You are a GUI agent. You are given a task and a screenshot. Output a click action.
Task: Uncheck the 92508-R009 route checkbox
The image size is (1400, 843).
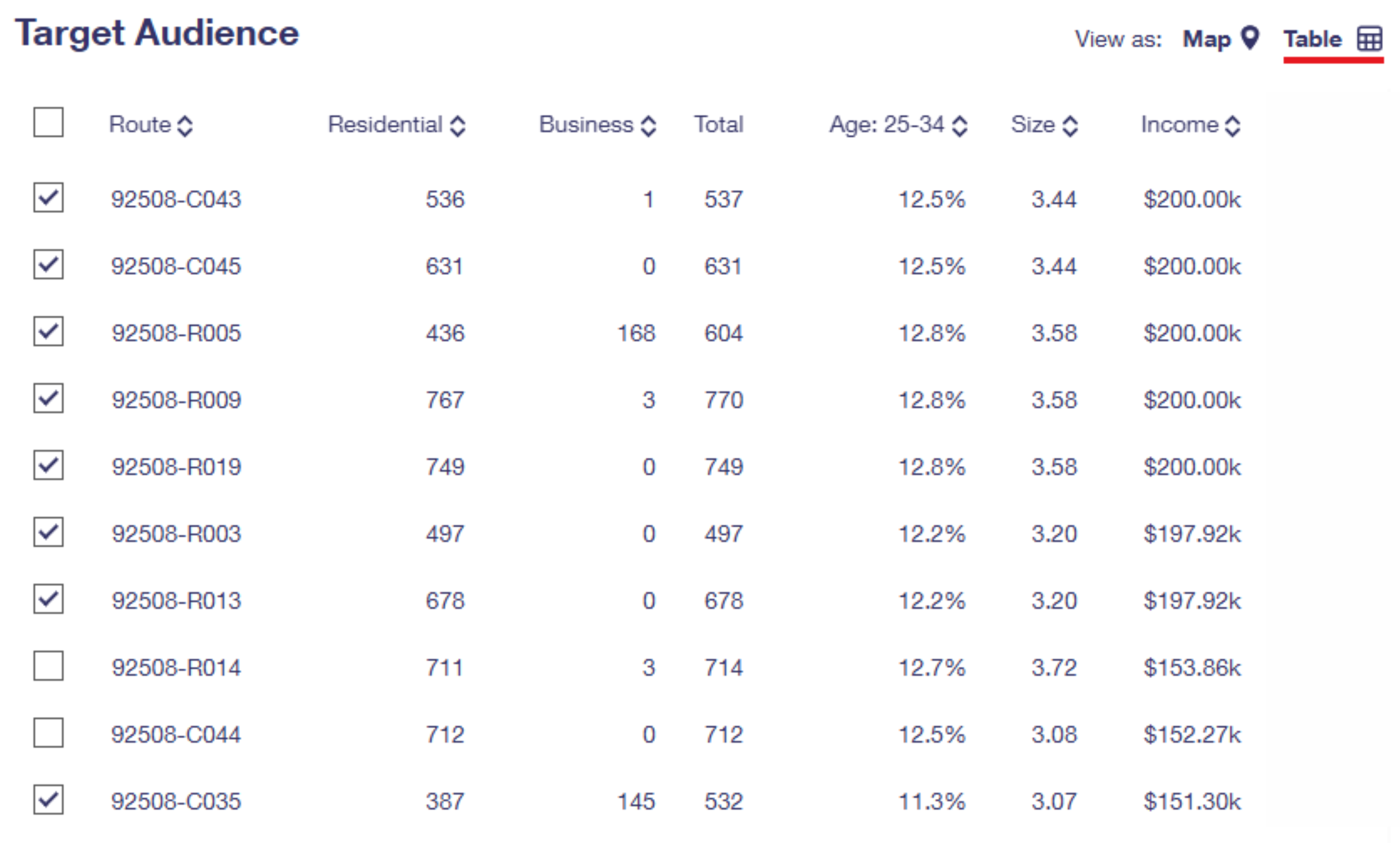[x=48, y=398]
